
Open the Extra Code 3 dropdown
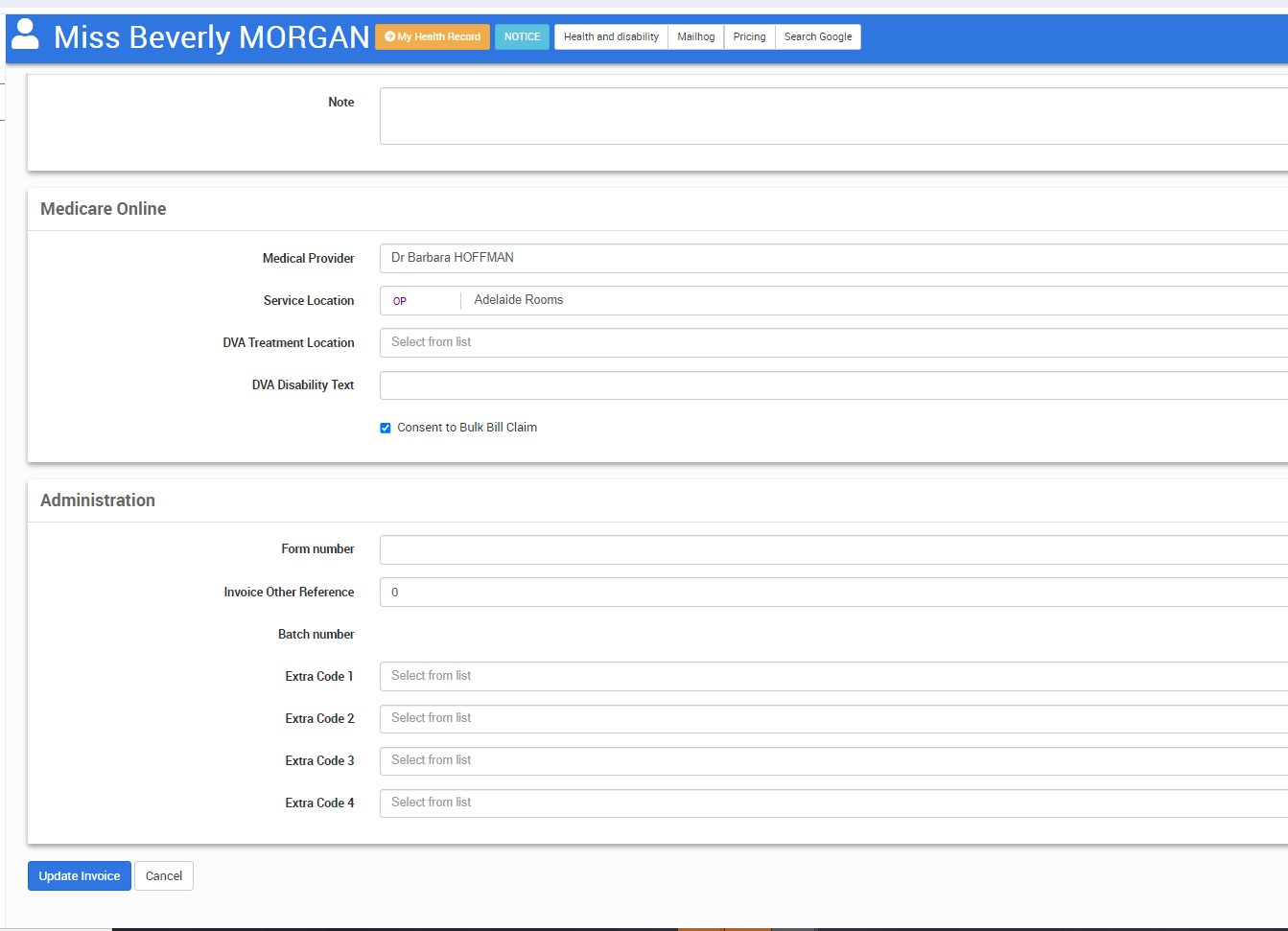tap(833, 760)
